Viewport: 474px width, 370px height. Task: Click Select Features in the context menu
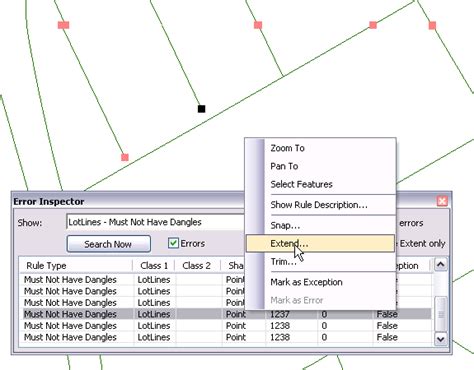click(301, 184)
